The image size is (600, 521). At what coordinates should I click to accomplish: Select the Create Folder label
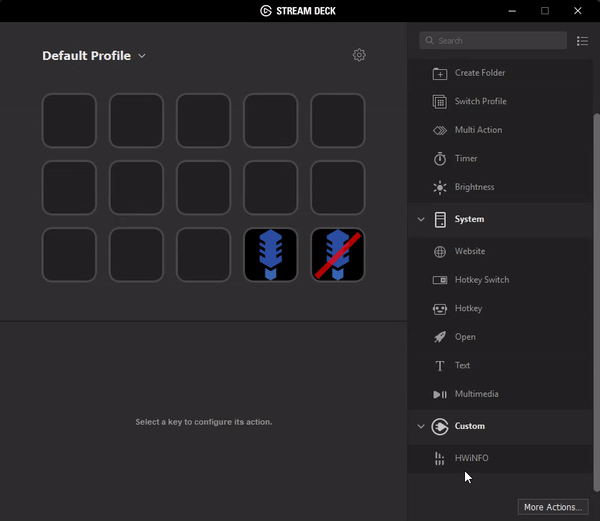(x=480, y=73)
